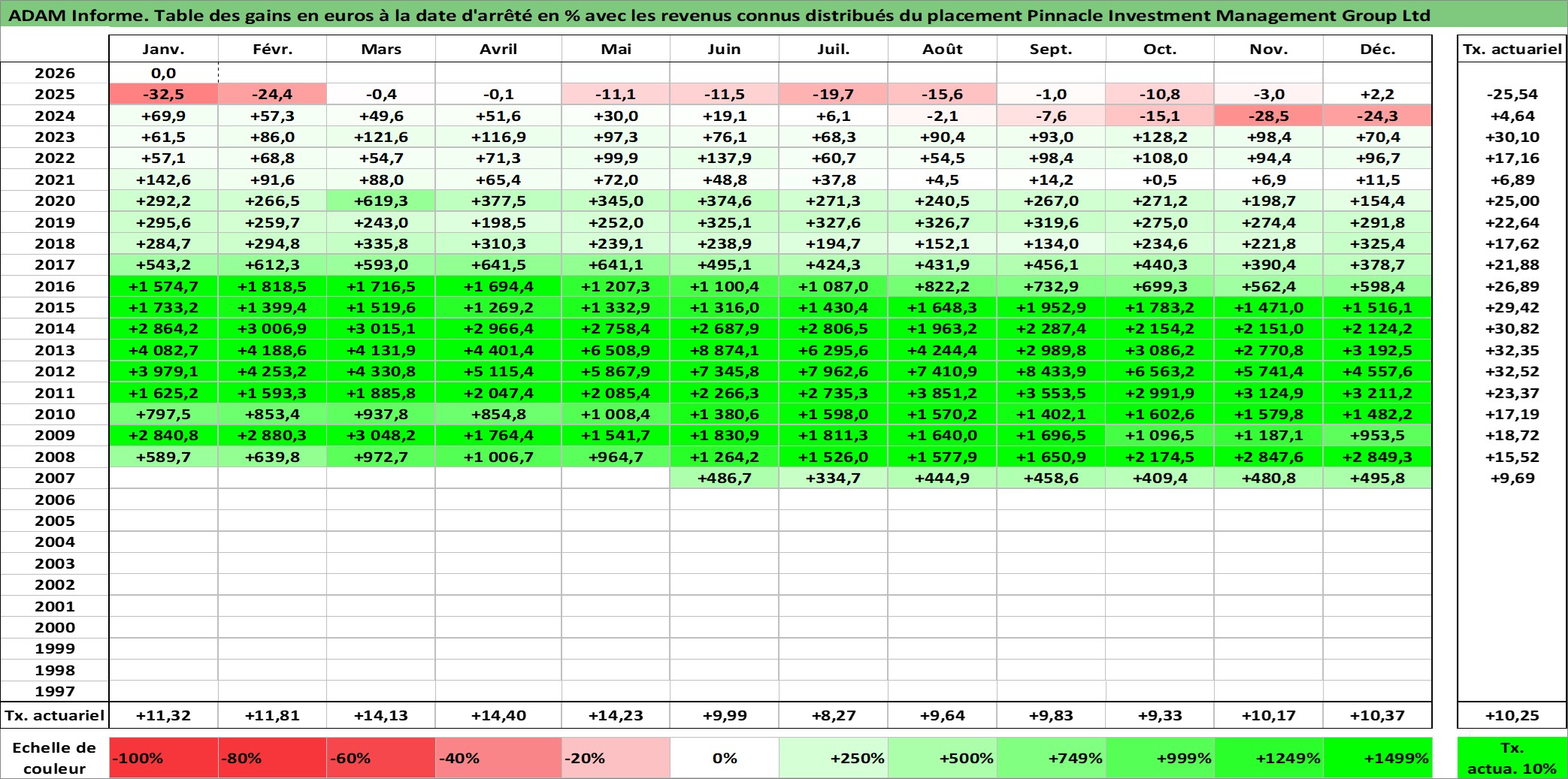
Task: Click the +137,9 cell in 2022
Action: 724,158
